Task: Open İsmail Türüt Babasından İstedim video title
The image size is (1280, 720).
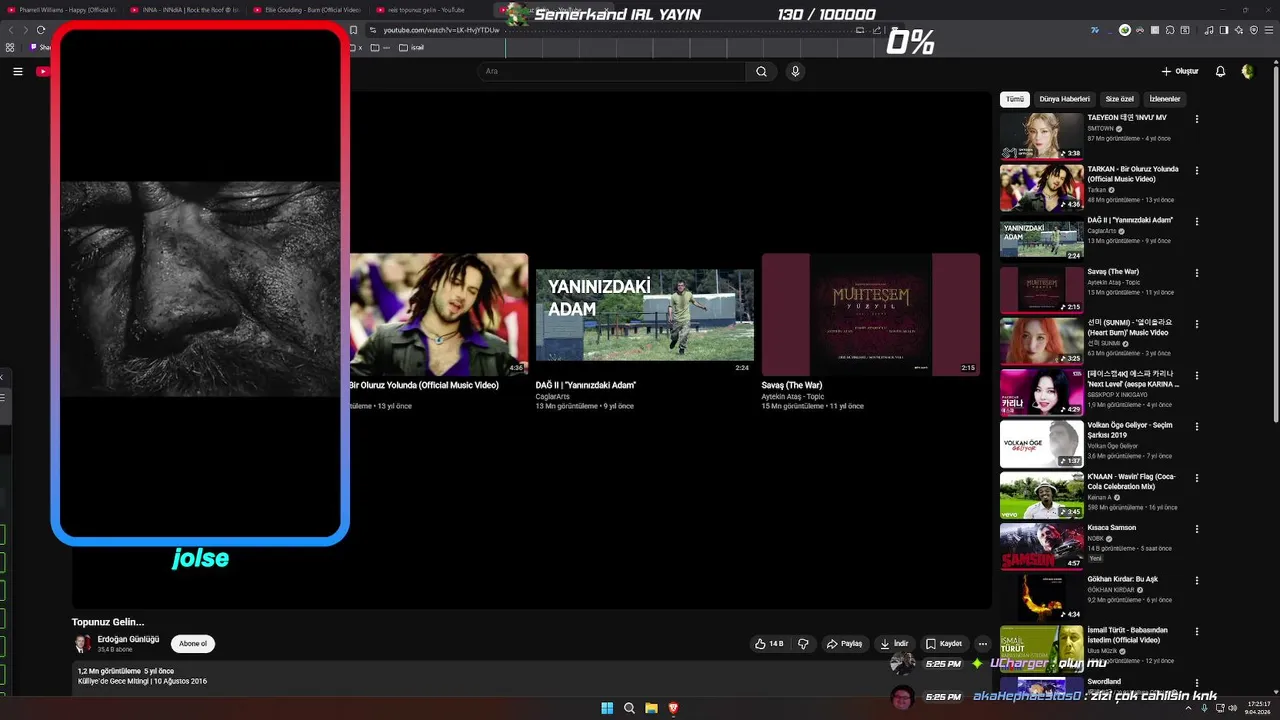Action: tap(1128, 635)
